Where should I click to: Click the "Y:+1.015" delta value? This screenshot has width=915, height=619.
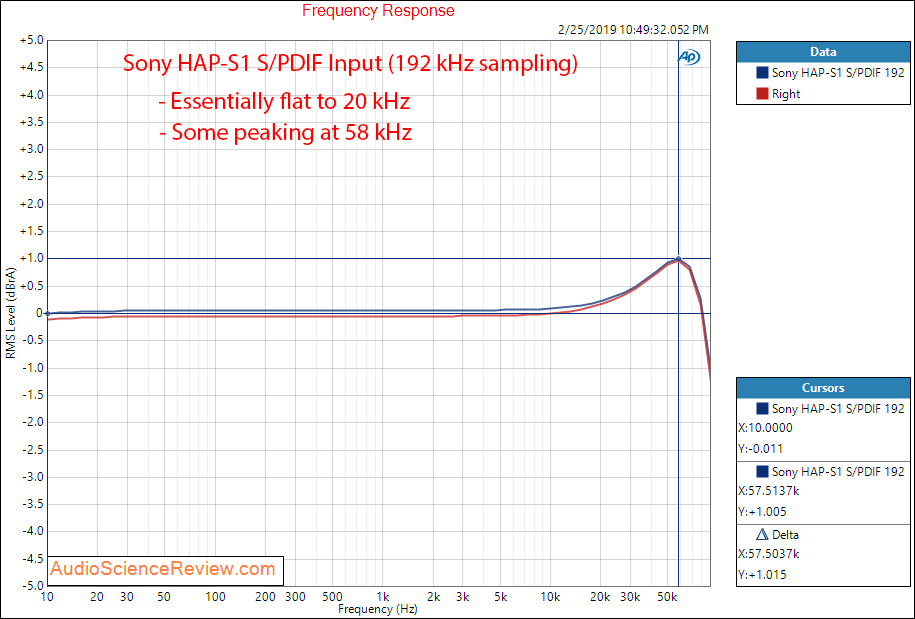click(x=762, y=575)
